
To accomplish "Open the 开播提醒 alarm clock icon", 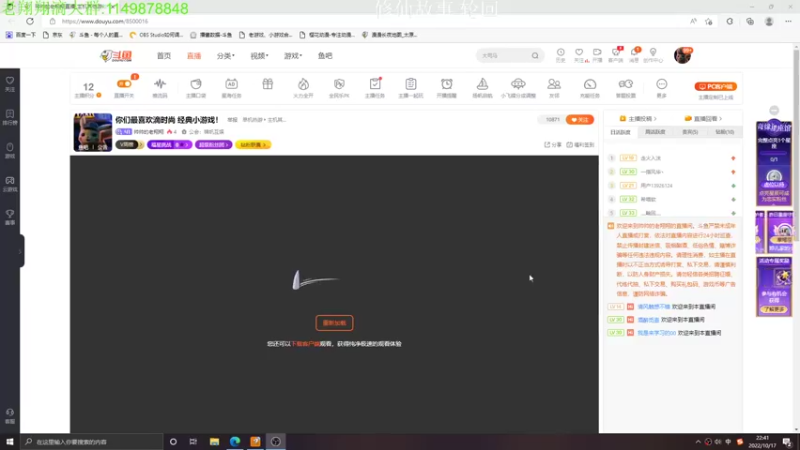I will pos(446,87).
